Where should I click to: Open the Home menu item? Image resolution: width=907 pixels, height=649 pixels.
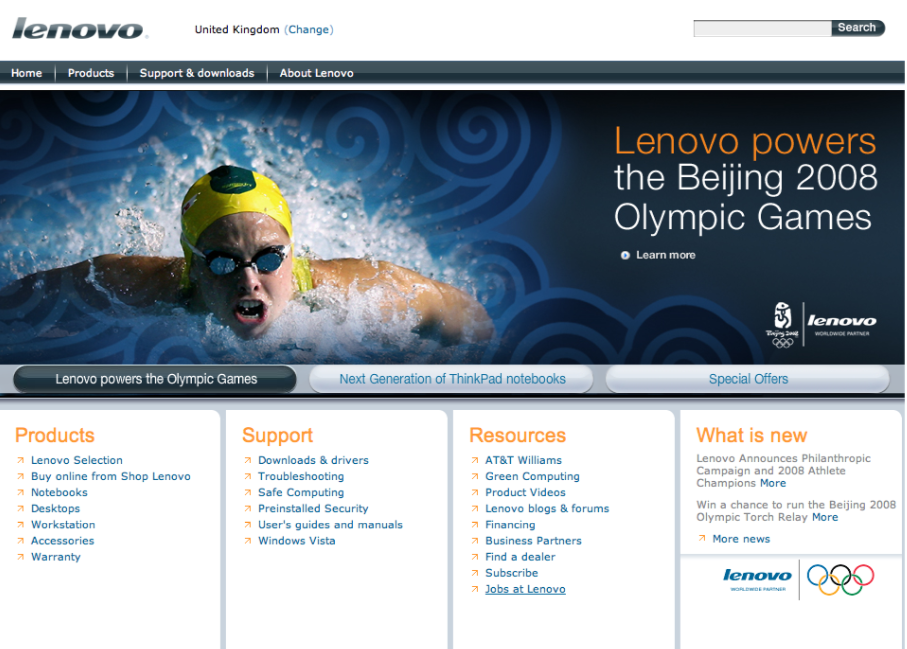tap(27, 73)
